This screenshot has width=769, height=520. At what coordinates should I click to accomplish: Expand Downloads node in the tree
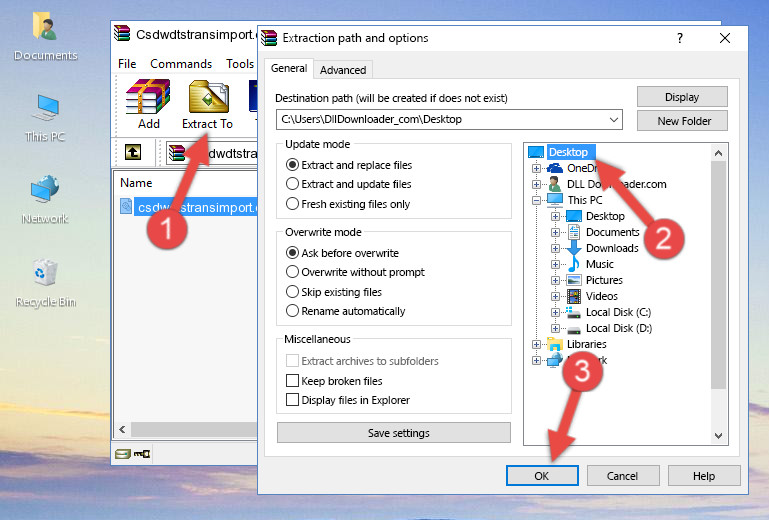(x=555, y=249)
